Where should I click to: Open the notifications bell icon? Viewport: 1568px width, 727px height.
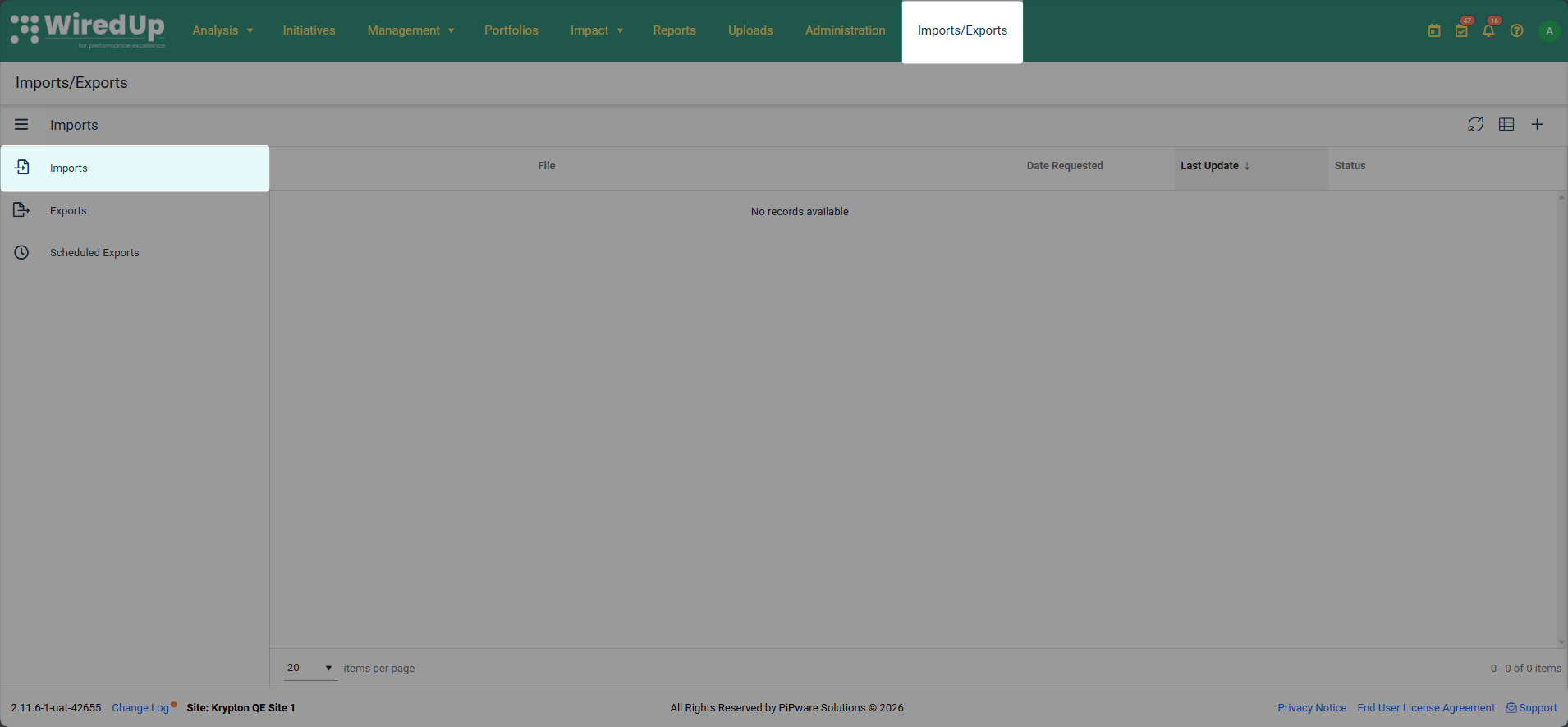point(1488,31)
